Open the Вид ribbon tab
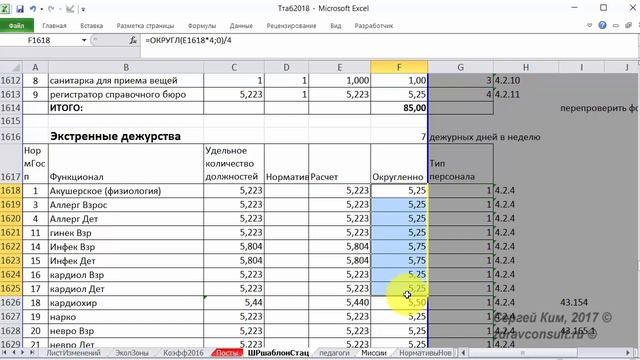Image resolution: width=640 pixels, height=360 pixels. 336,26
